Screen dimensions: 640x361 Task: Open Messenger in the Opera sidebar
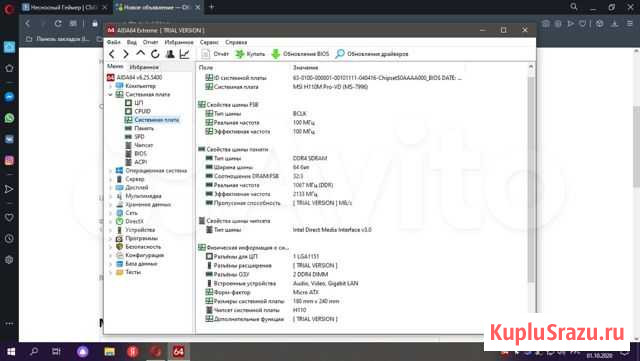(x=9, y=97)
